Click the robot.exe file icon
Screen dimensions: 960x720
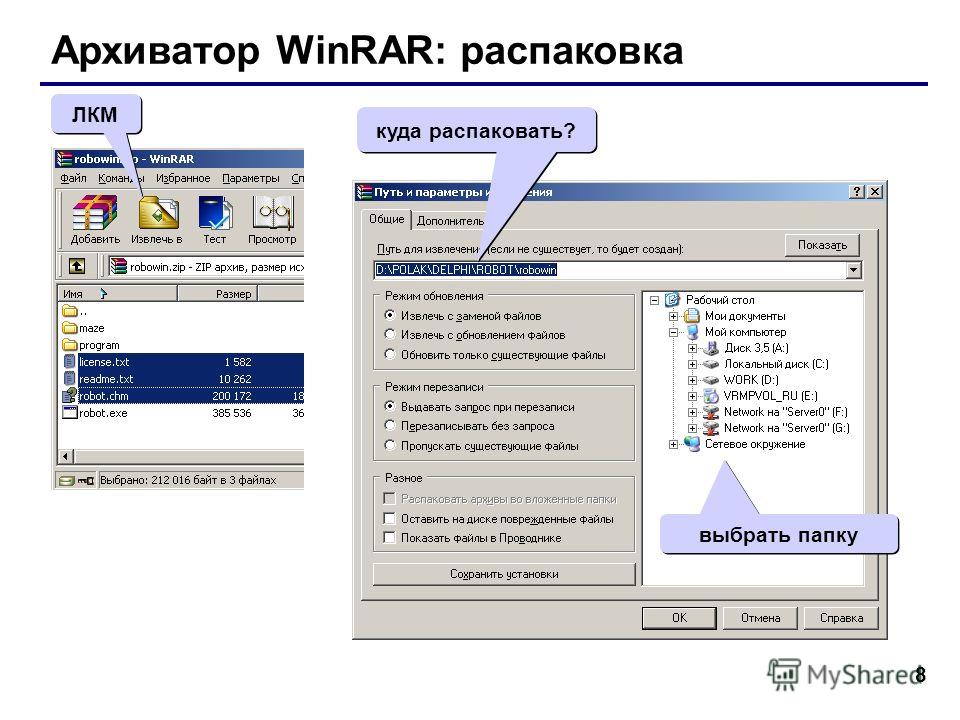click(69, 413)
